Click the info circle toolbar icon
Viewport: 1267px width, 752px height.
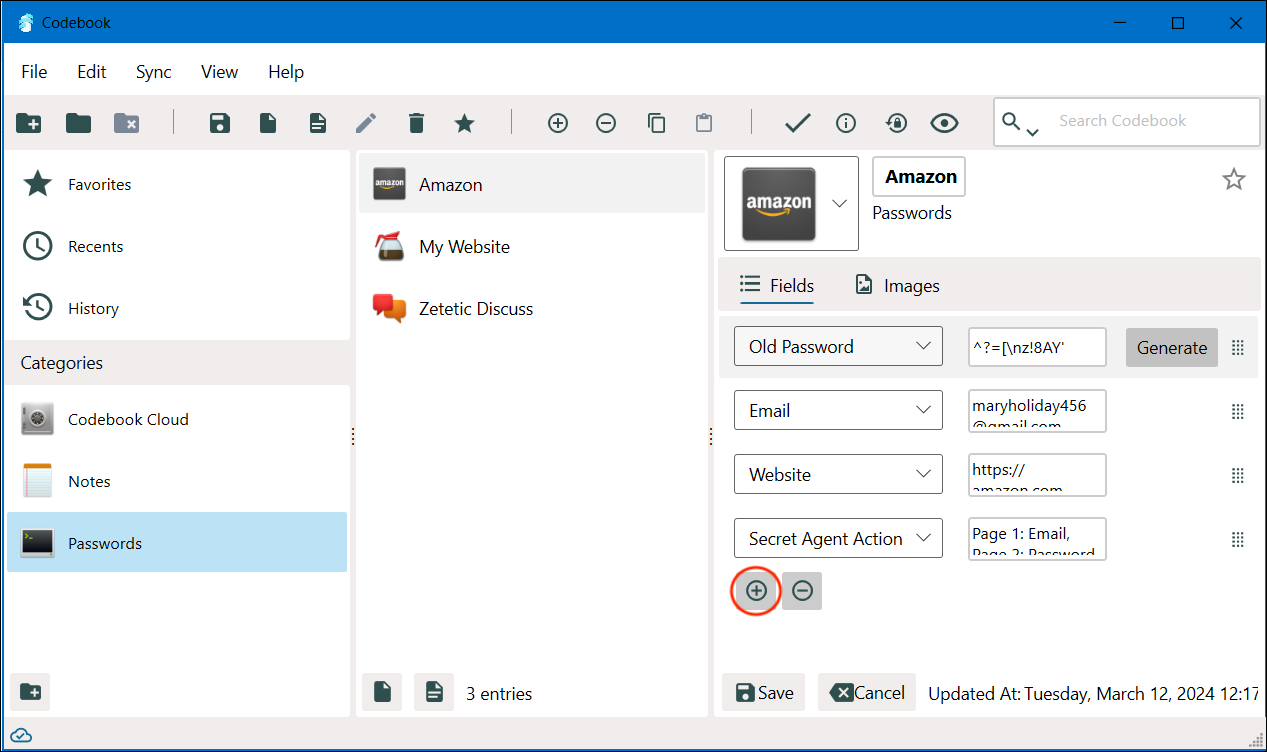click(x=846, y=123)
